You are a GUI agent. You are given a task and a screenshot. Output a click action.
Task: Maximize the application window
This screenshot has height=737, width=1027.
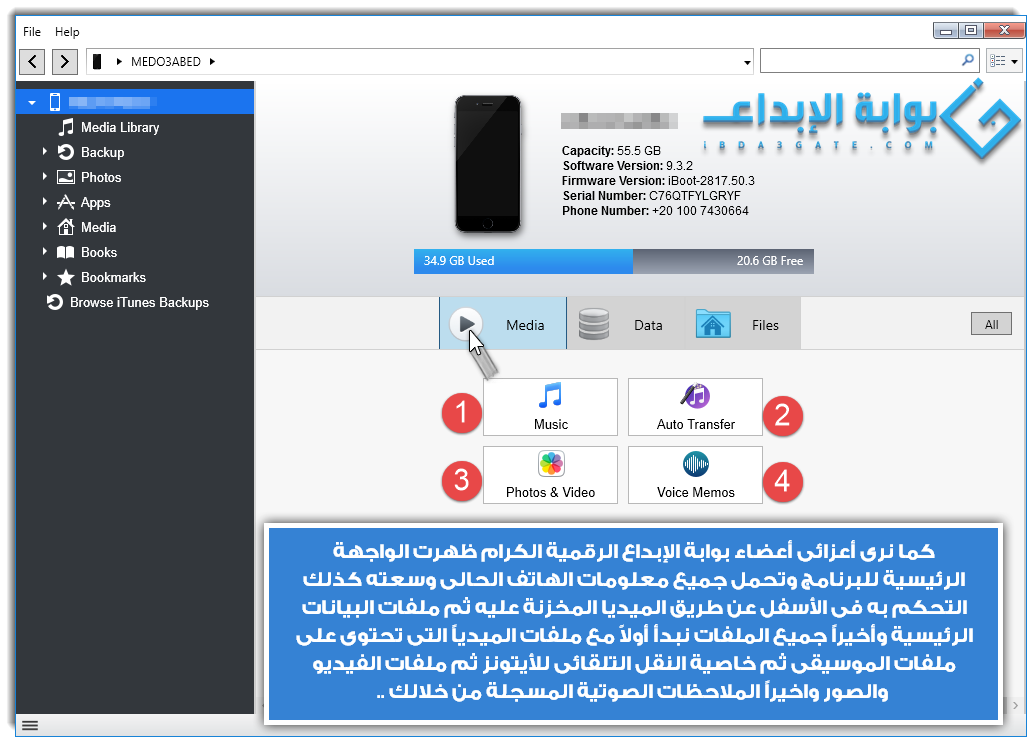[971, 30]
